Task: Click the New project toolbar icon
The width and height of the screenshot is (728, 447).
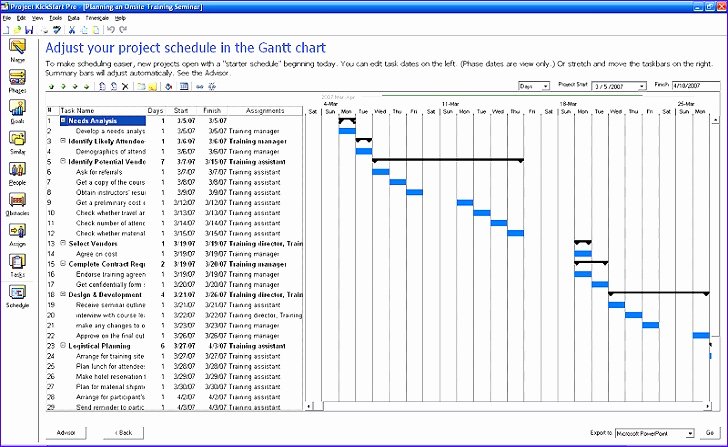Action: click(x=6, y=30)
